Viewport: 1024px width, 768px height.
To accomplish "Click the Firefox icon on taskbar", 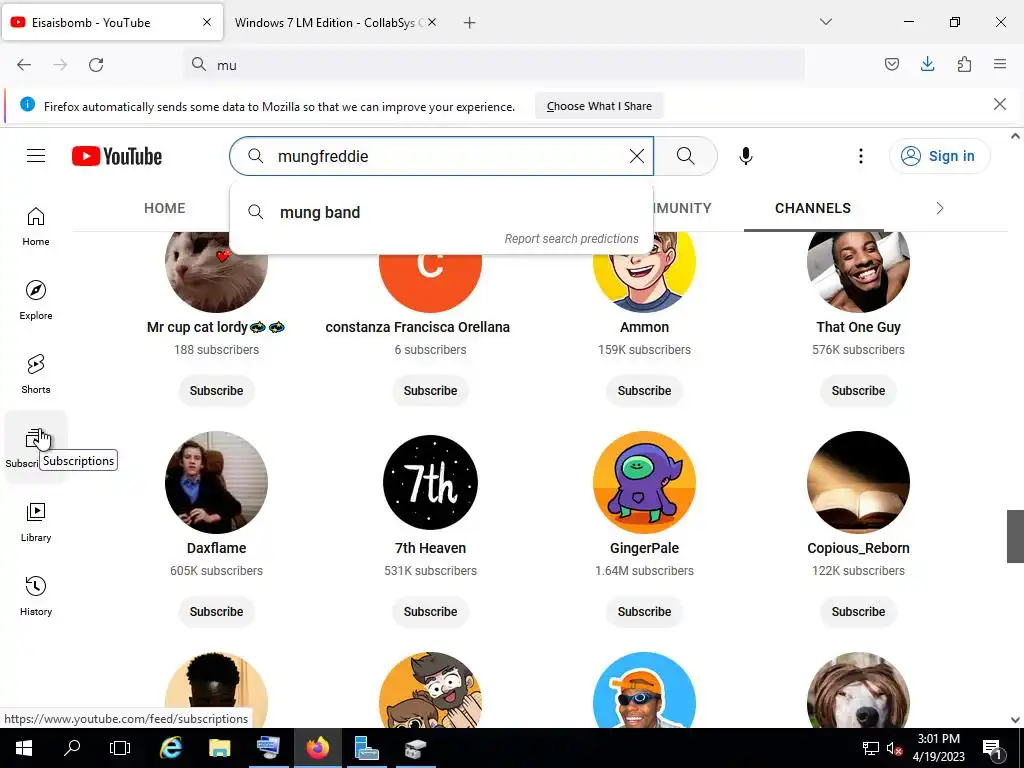I will 318,748.
